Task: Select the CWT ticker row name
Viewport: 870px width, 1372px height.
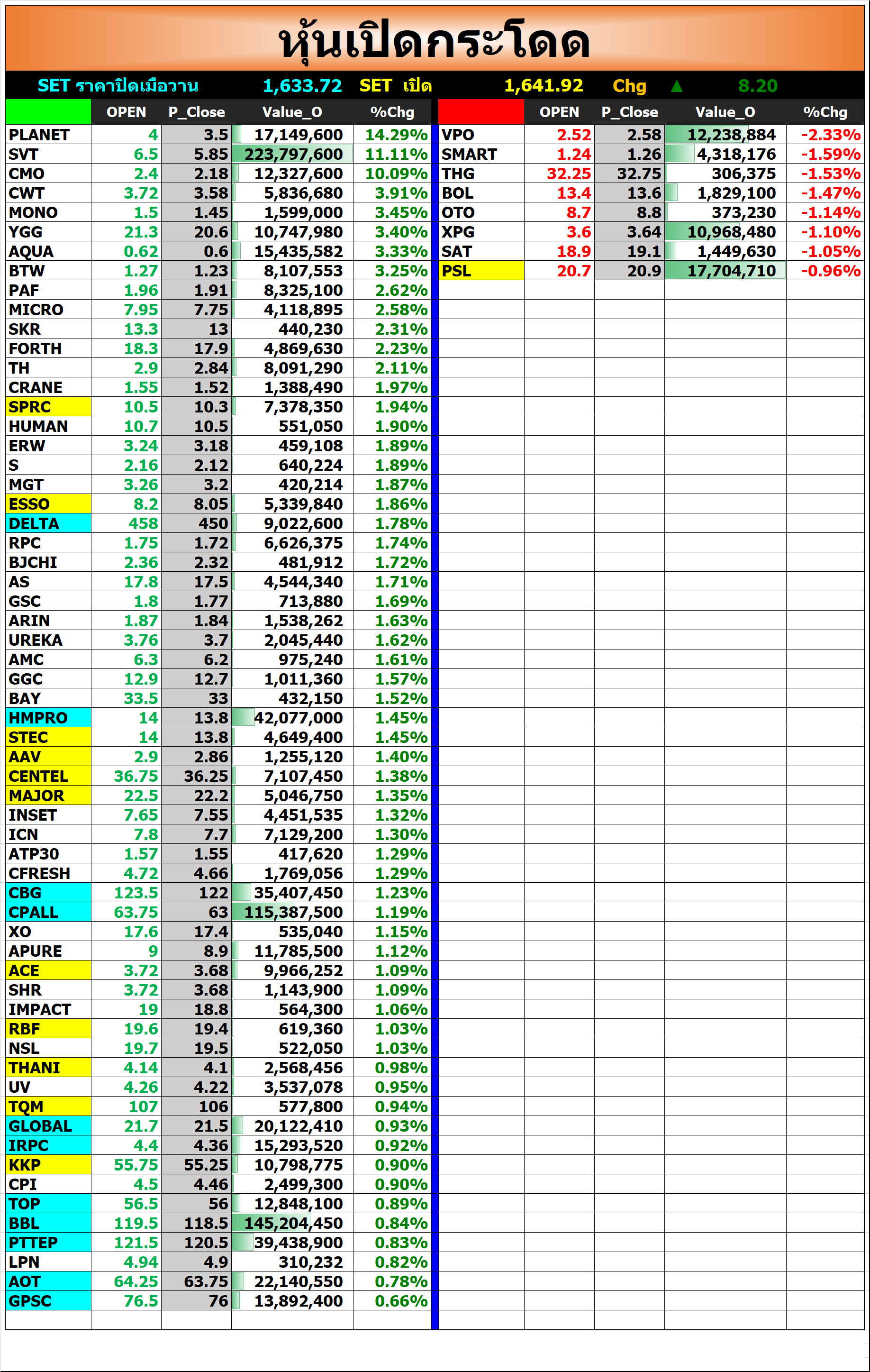Action: point(48,192)
